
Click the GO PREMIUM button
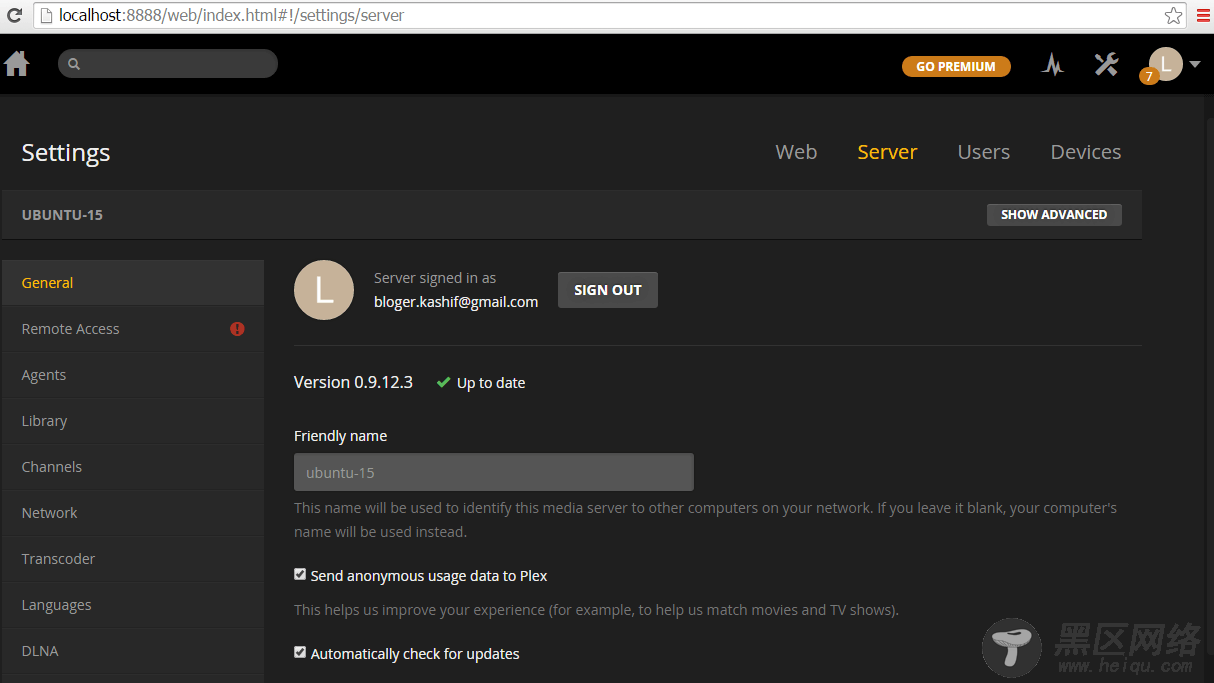pyautogui.click(x=956, y=66)
